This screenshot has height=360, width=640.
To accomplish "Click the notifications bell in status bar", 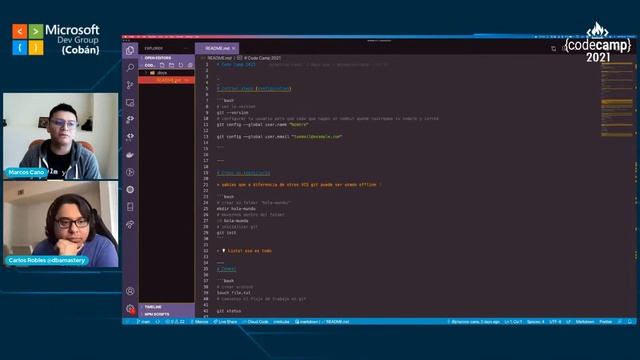I will click(x=630, y=322).
